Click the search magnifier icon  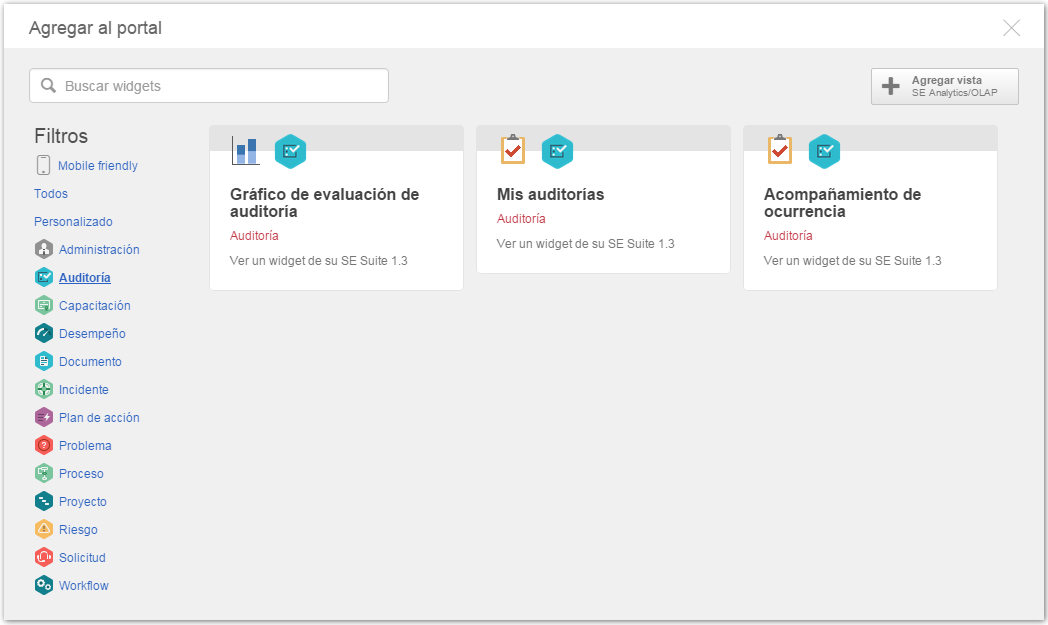[x=49, y=86]
